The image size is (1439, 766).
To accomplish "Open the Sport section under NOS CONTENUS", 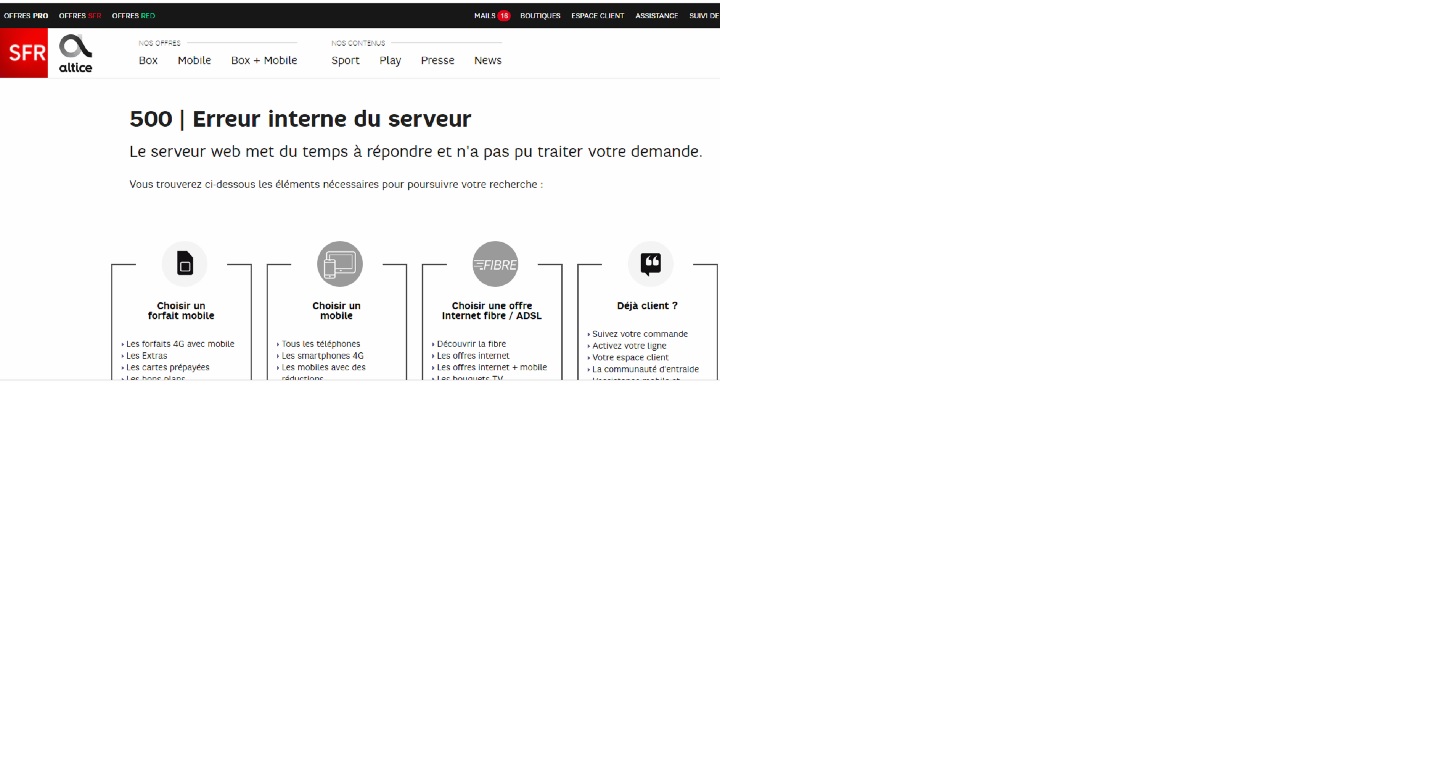I will coord(345,60).
